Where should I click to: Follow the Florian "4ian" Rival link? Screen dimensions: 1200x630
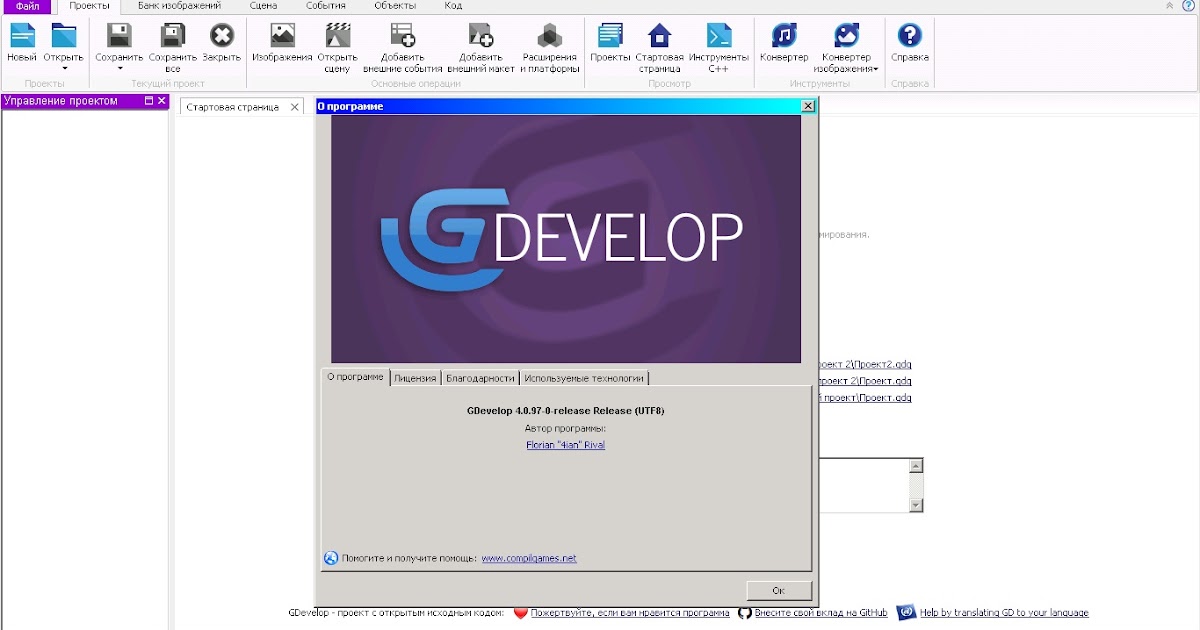(565, 444)
